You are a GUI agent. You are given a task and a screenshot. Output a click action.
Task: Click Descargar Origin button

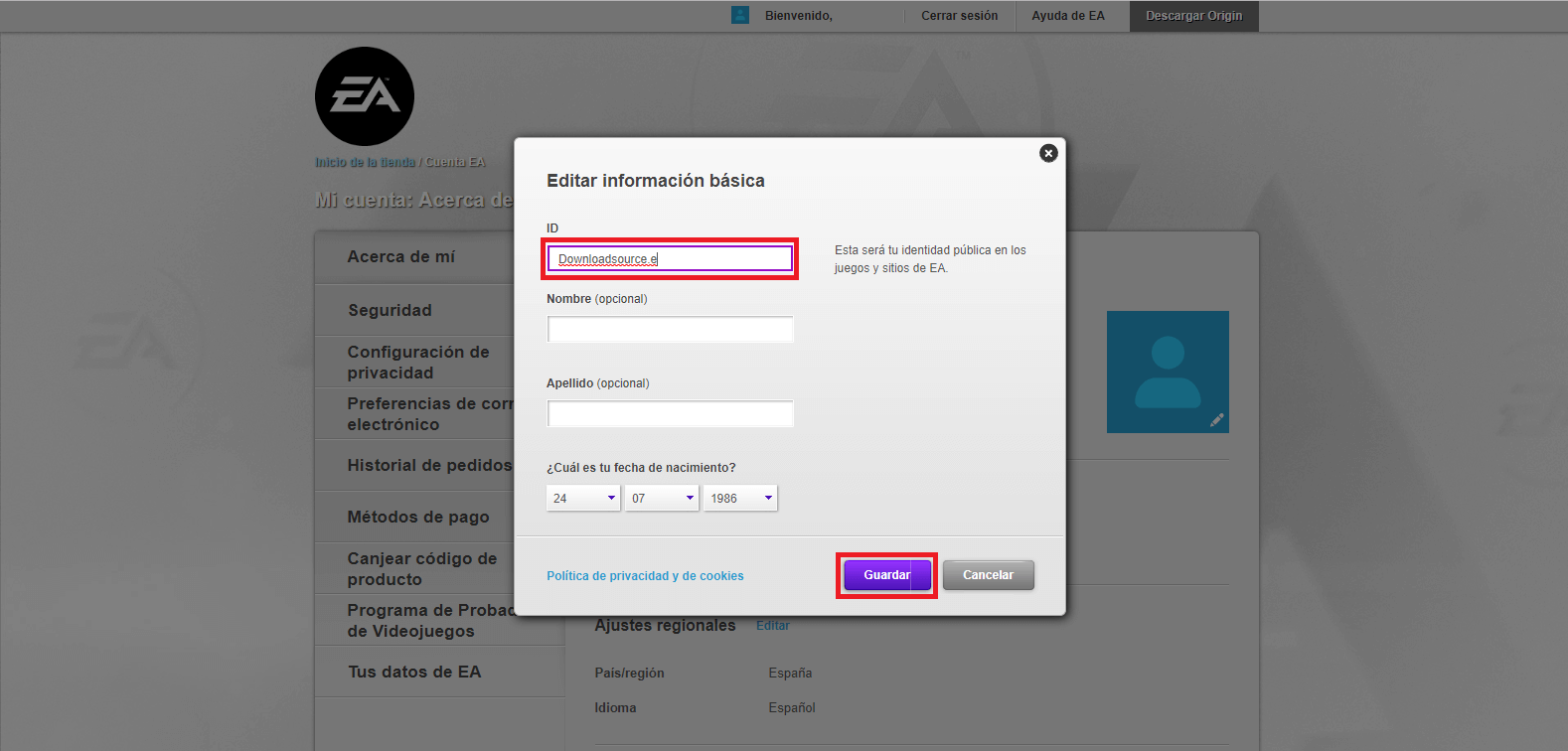1193,16
